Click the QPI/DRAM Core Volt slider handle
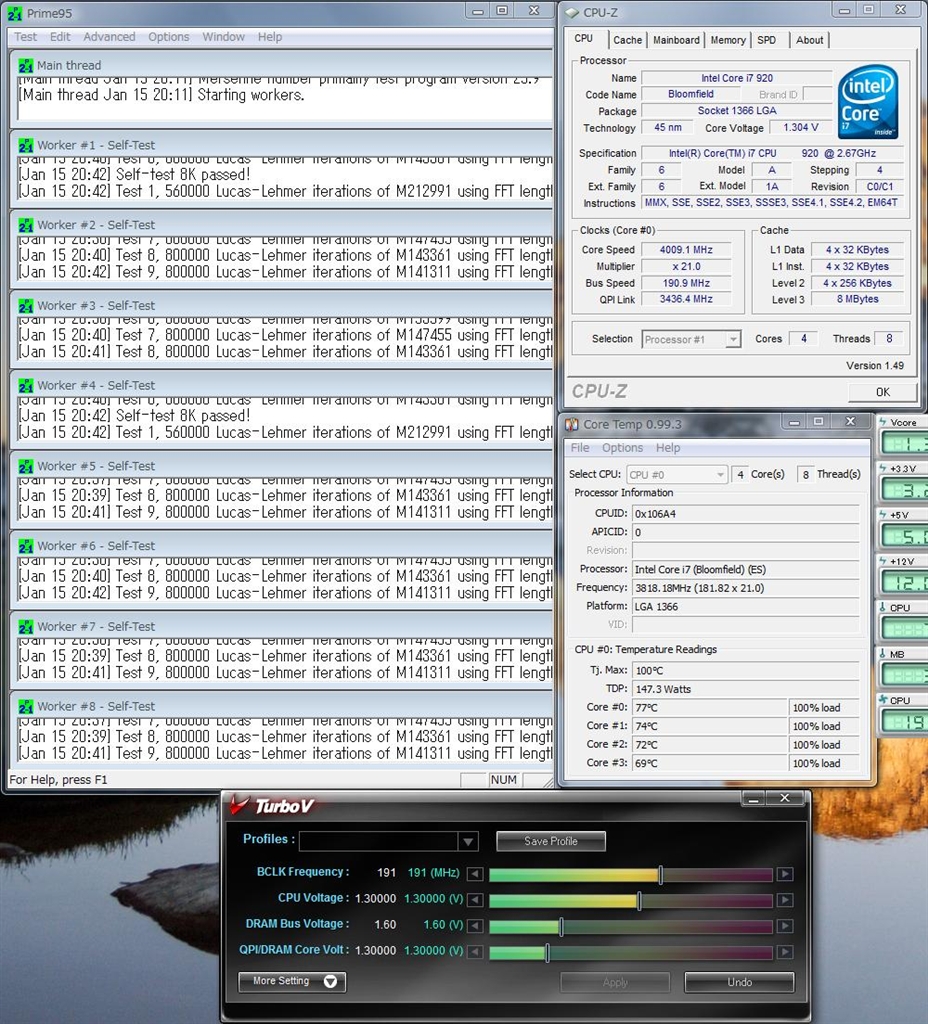Viewport: 928px width, 1024px height. click(x=547, y=953)
